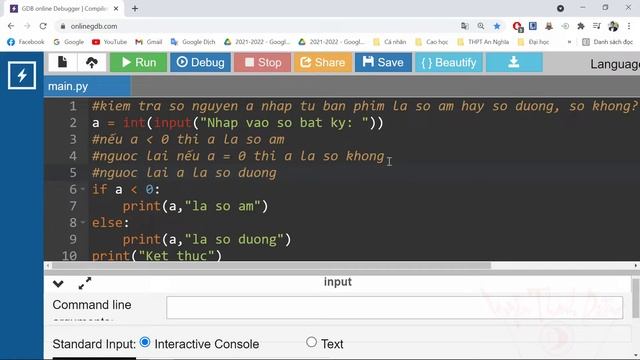The height and width of the screenshot is (360, 640).
Task: Stop execution with the Stop button
Action: (262, 62)
